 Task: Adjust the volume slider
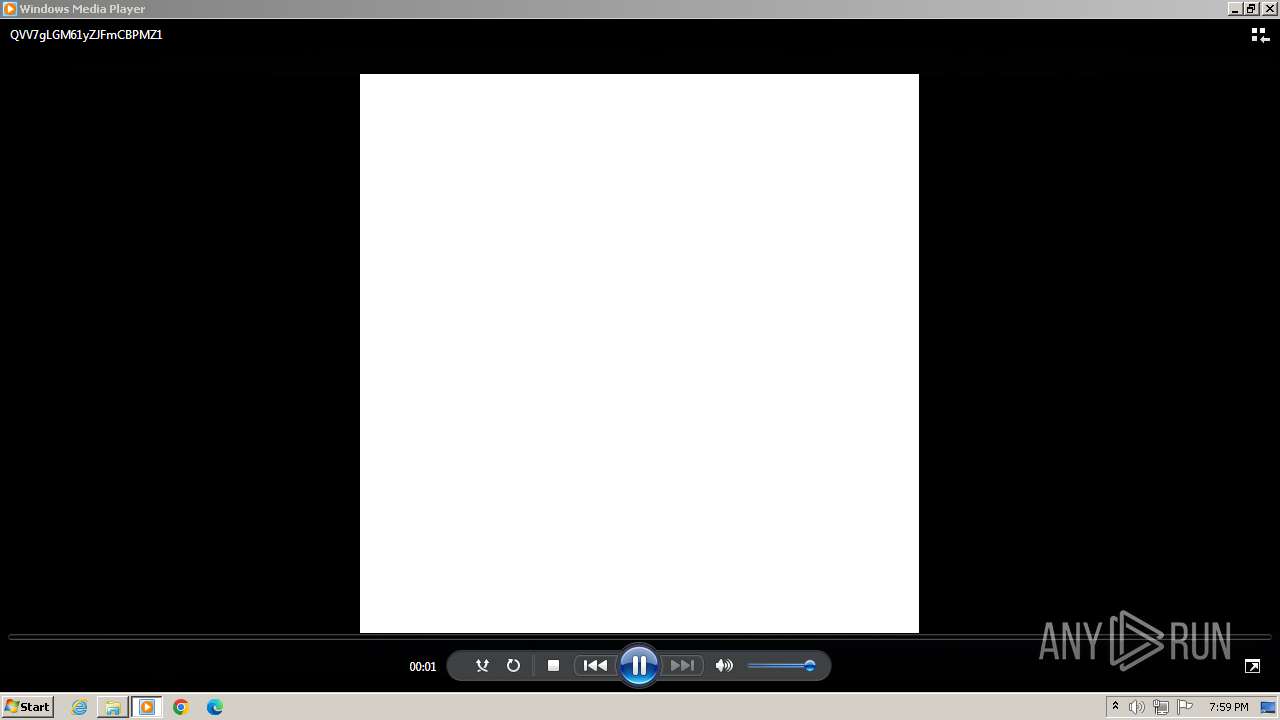click(782, 666)
